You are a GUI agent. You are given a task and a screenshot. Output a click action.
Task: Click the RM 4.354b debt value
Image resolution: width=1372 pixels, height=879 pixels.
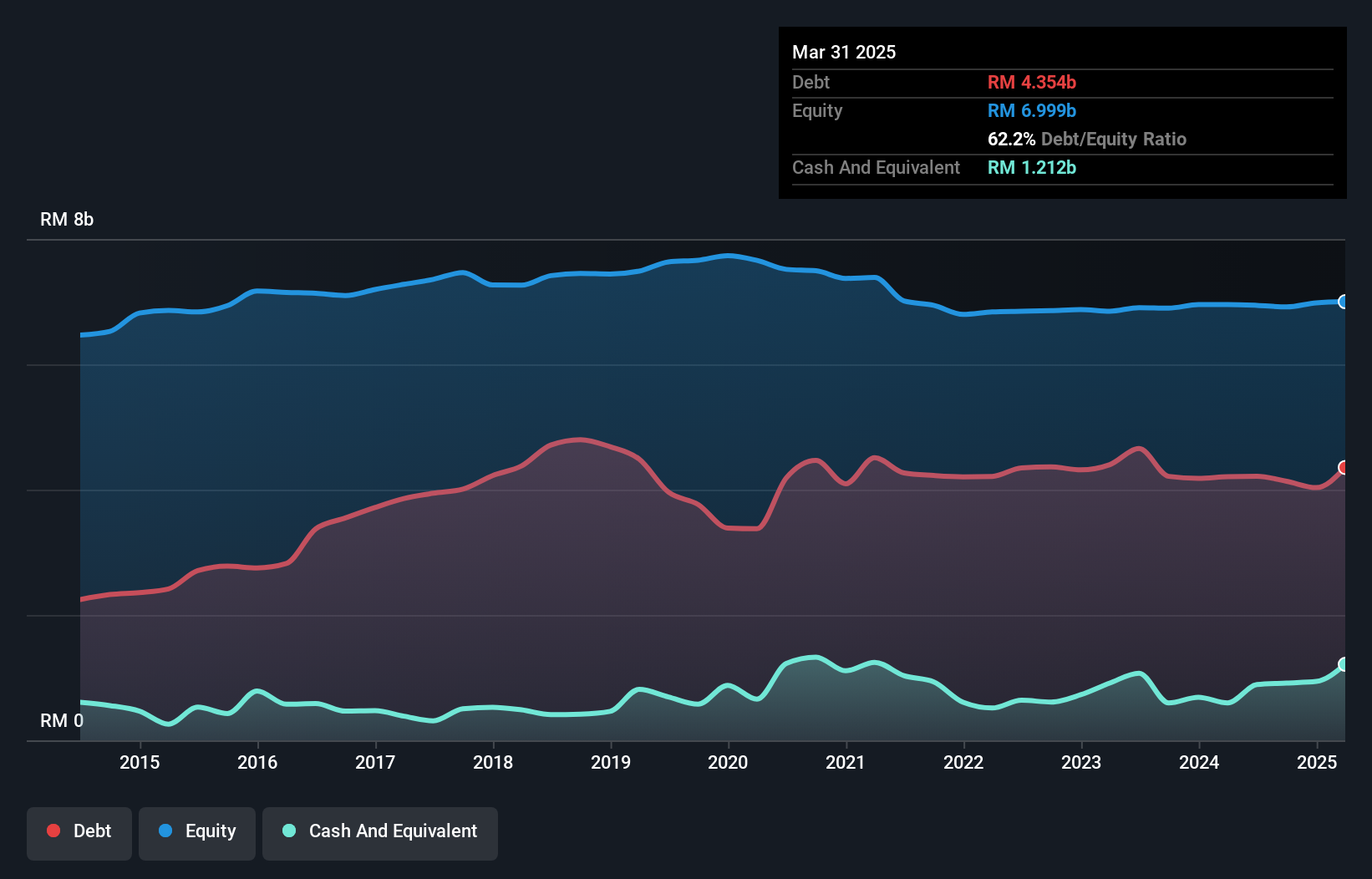(x=1032, y=82)
